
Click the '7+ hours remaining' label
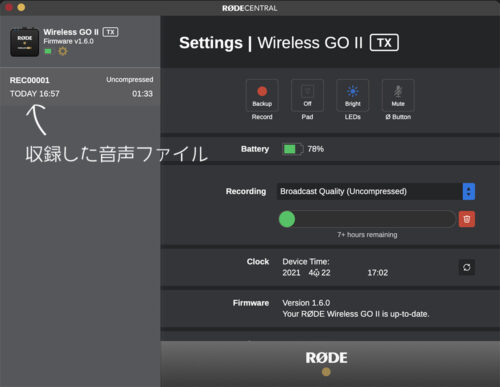pos(367,235)
